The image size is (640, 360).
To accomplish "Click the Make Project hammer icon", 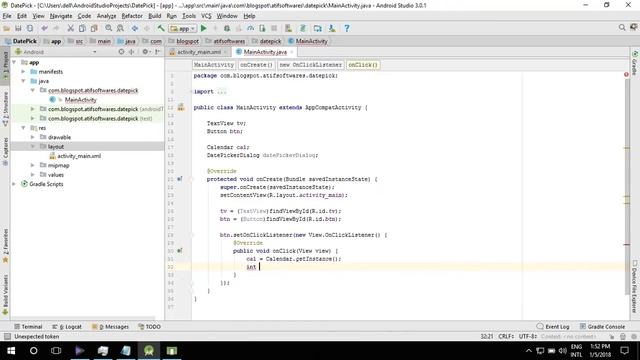I will click(x=161, y=28).
